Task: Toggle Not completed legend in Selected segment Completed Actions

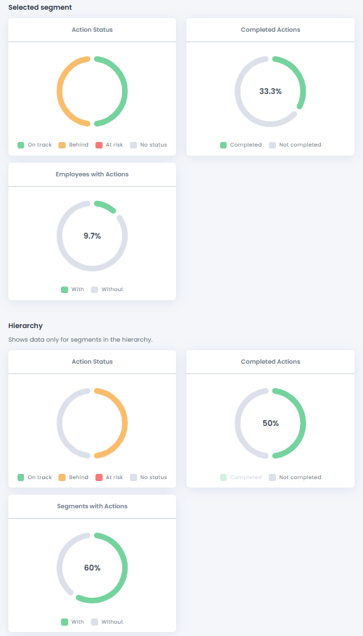Action: click(x=295, y=145)
